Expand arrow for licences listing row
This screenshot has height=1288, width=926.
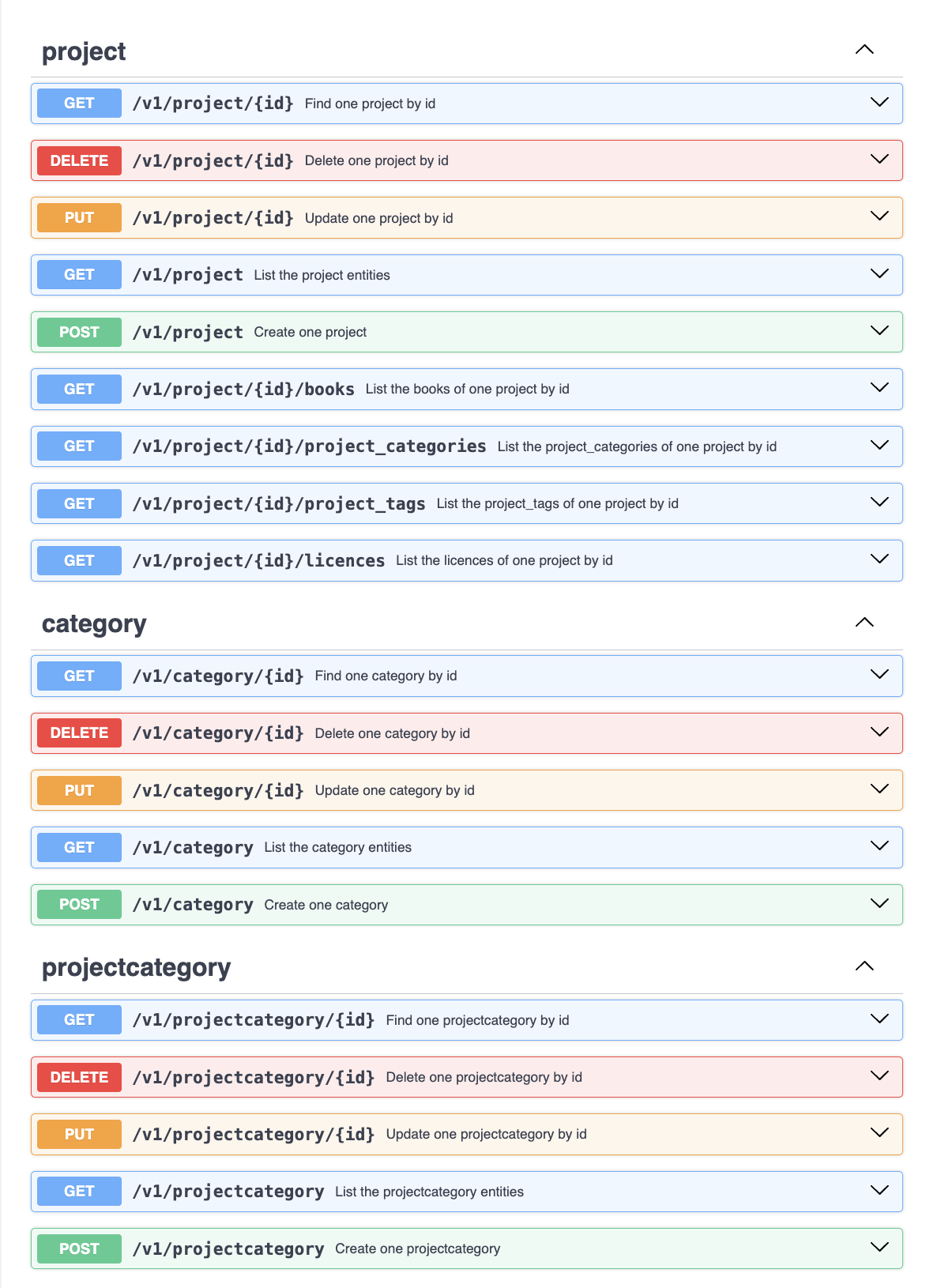pyautogui.click(x=879, y=559)
